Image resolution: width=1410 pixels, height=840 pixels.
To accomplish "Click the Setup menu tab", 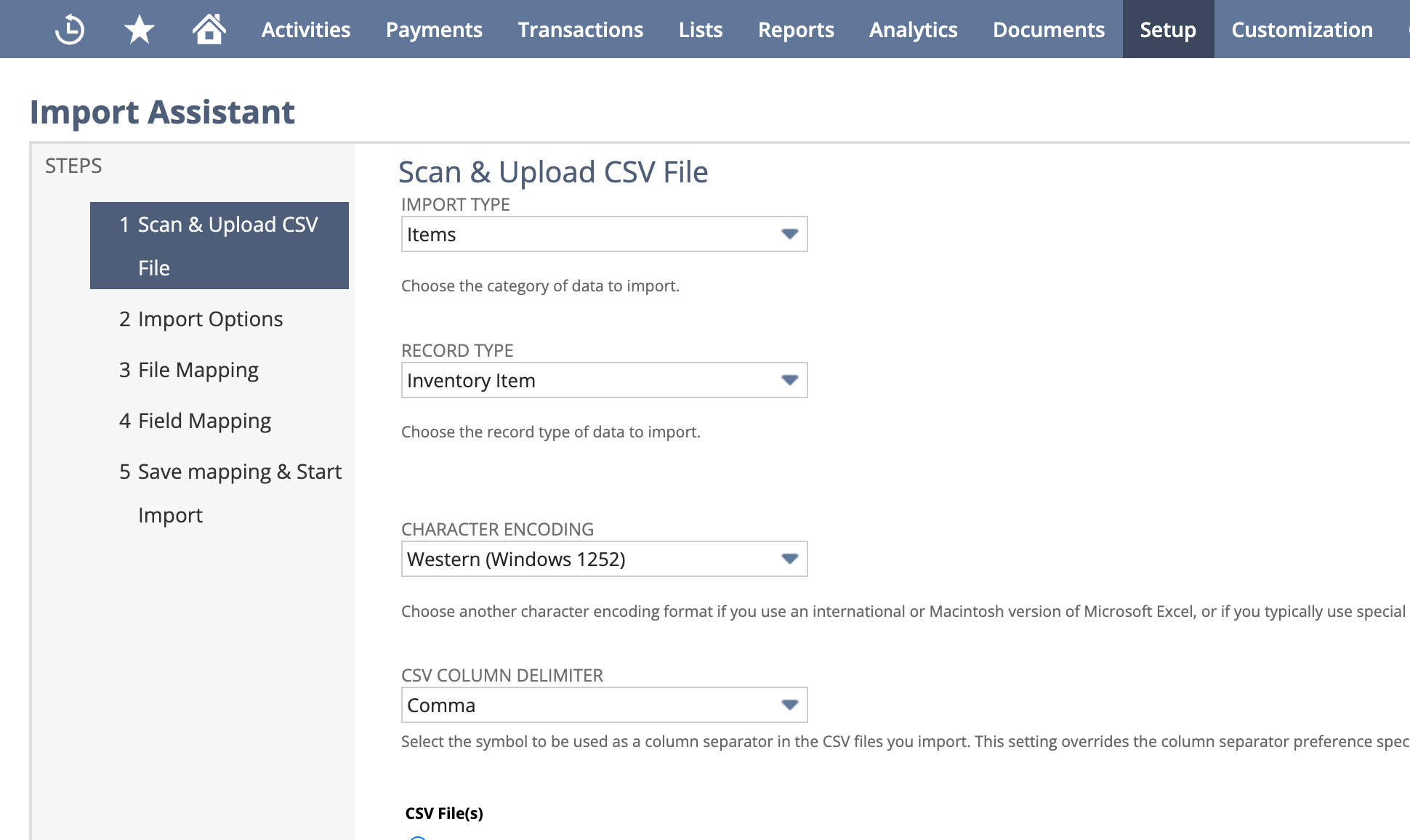I will point(1167,30).
